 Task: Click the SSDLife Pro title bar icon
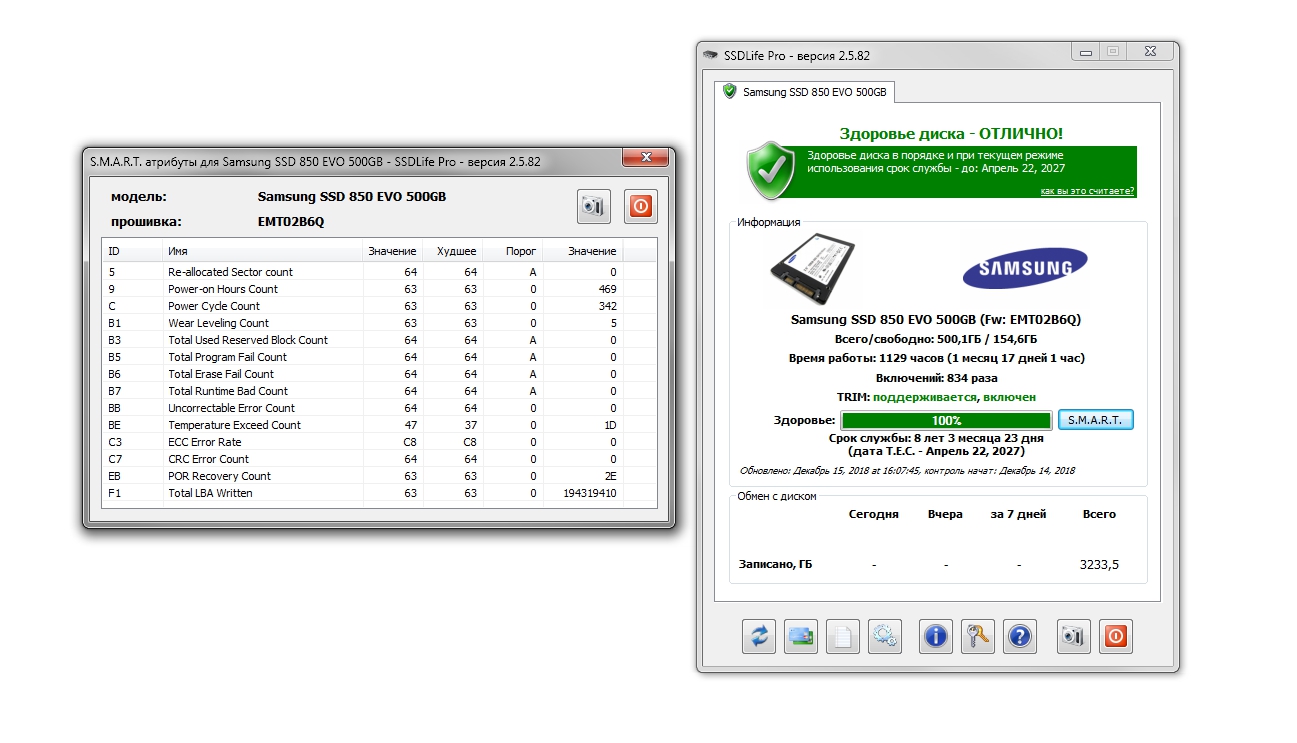(710, 56)
